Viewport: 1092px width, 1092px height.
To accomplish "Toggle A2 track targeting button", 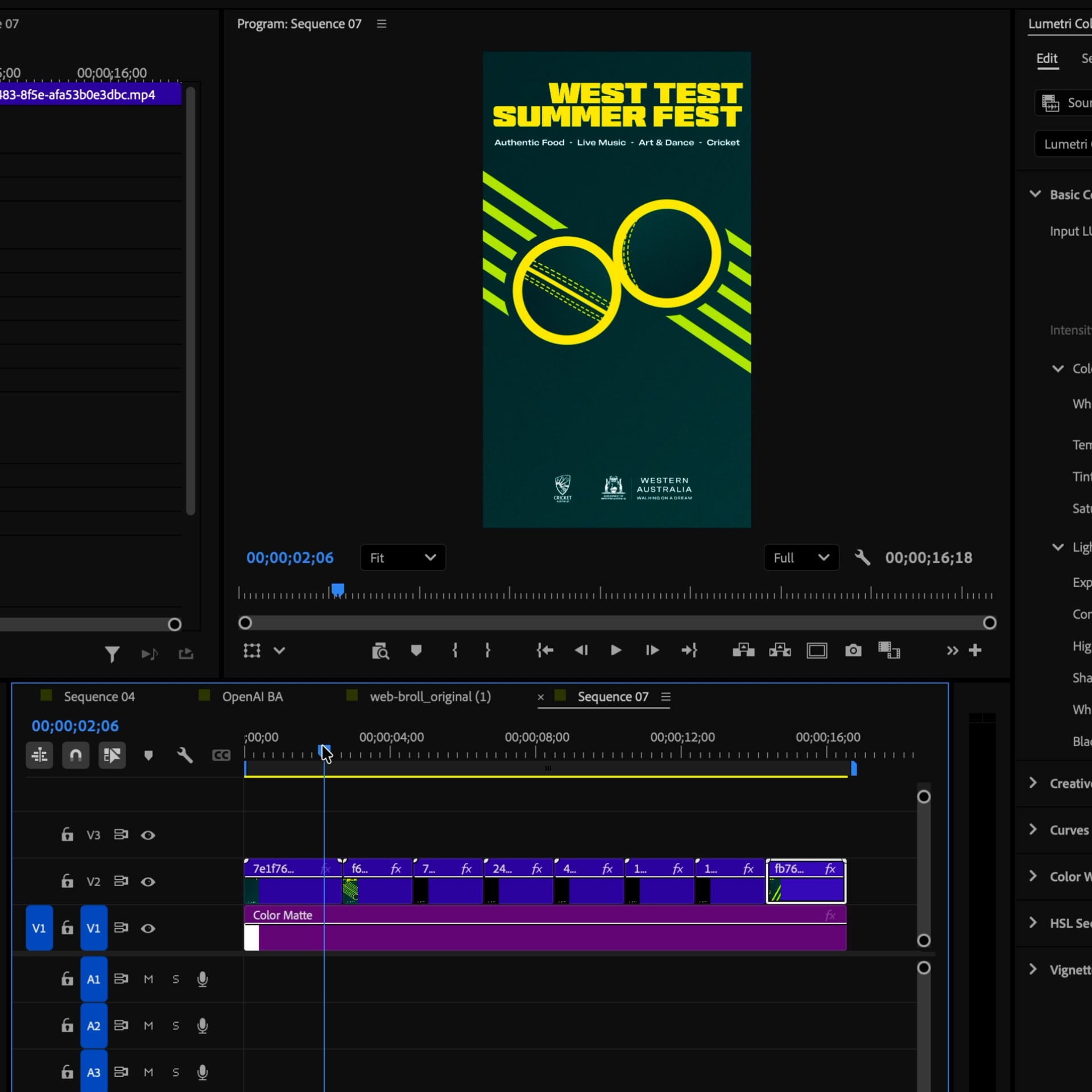I will [94, 1025].
